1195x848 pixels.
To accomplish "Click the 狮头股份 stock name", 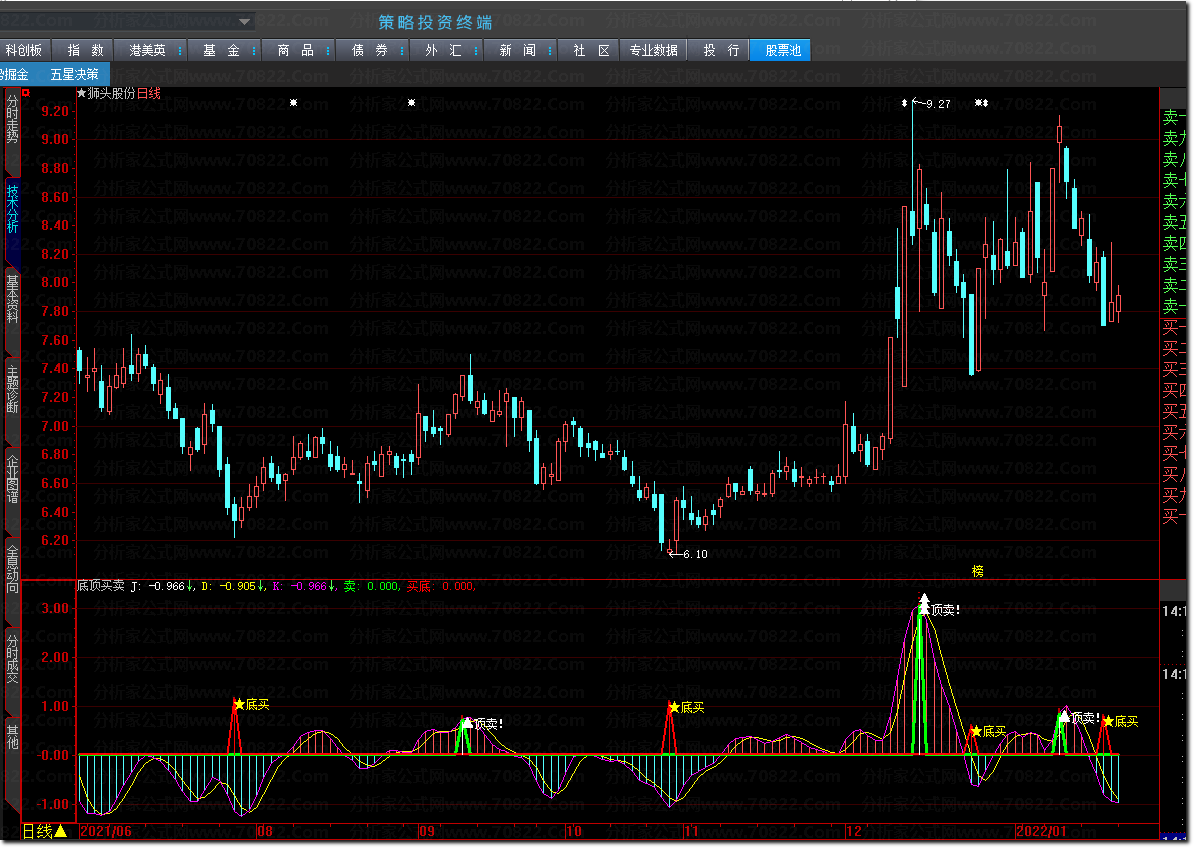I will click(111, 93).
